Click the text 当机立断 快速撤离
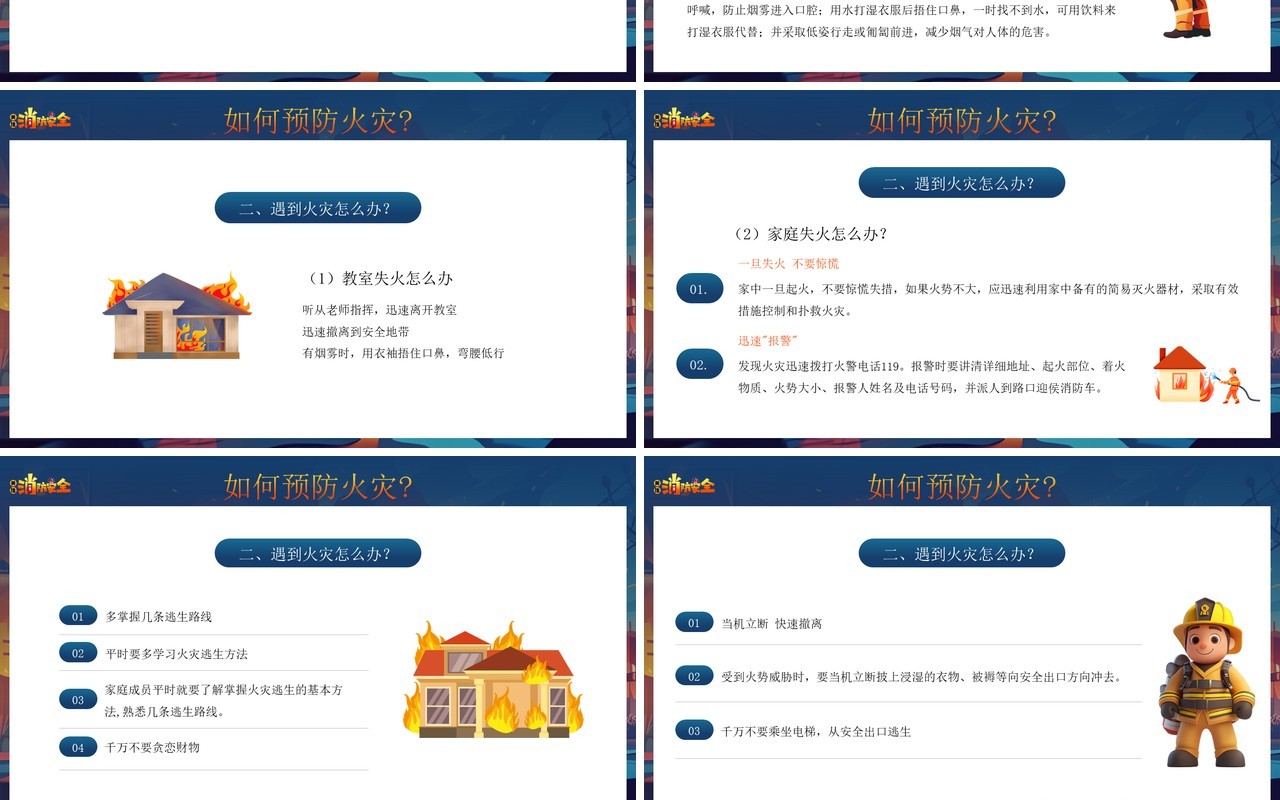The height and width of the screenshot is (800, 1280). [x=772, y=623]
